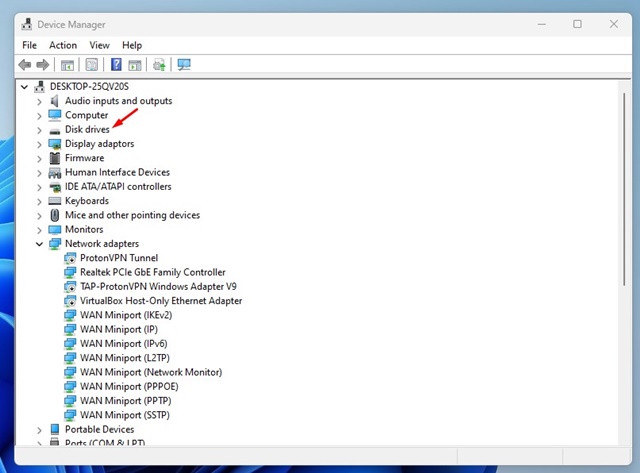Click the VirtualBox Host-Only adapter icon
This screenshot has height=473, width=640.
pos(70,301)
